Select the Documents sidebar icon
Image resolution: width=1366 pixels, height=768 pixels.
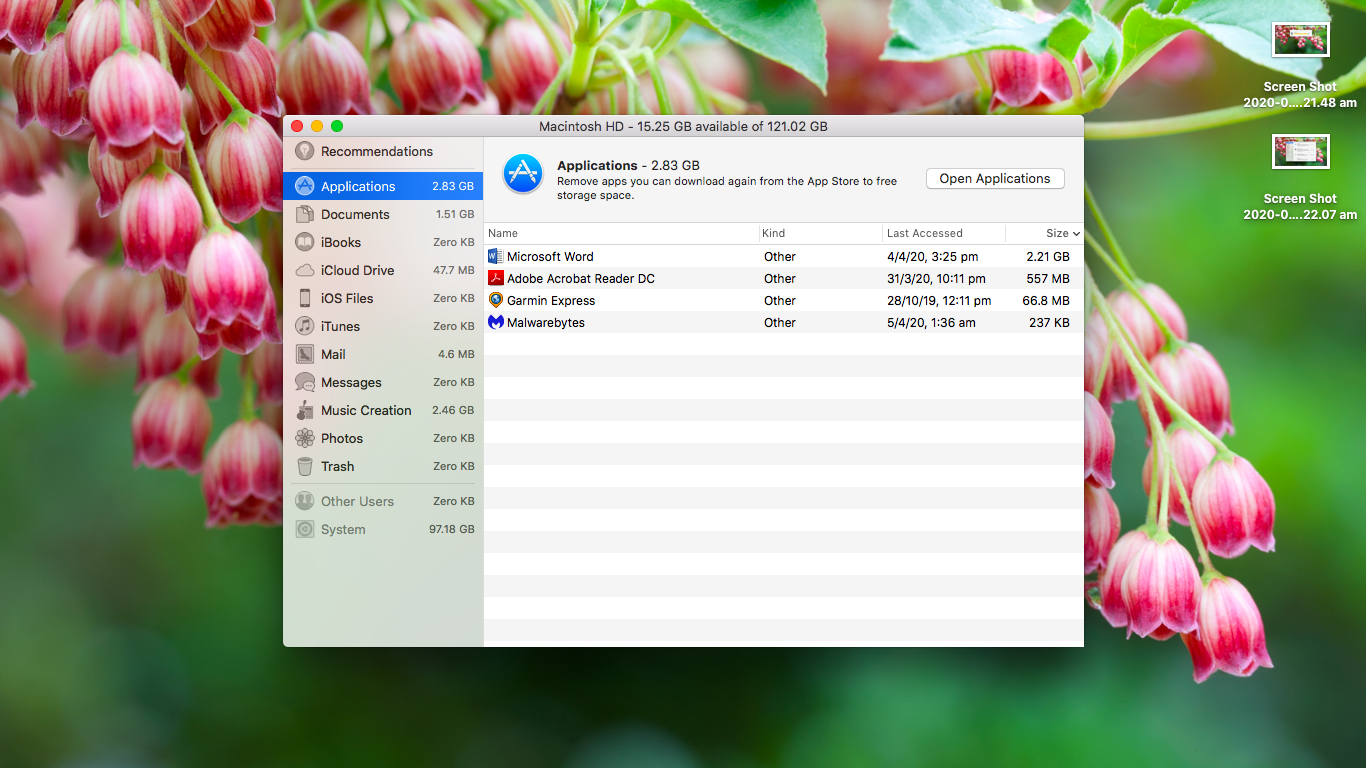coord(305,214)
